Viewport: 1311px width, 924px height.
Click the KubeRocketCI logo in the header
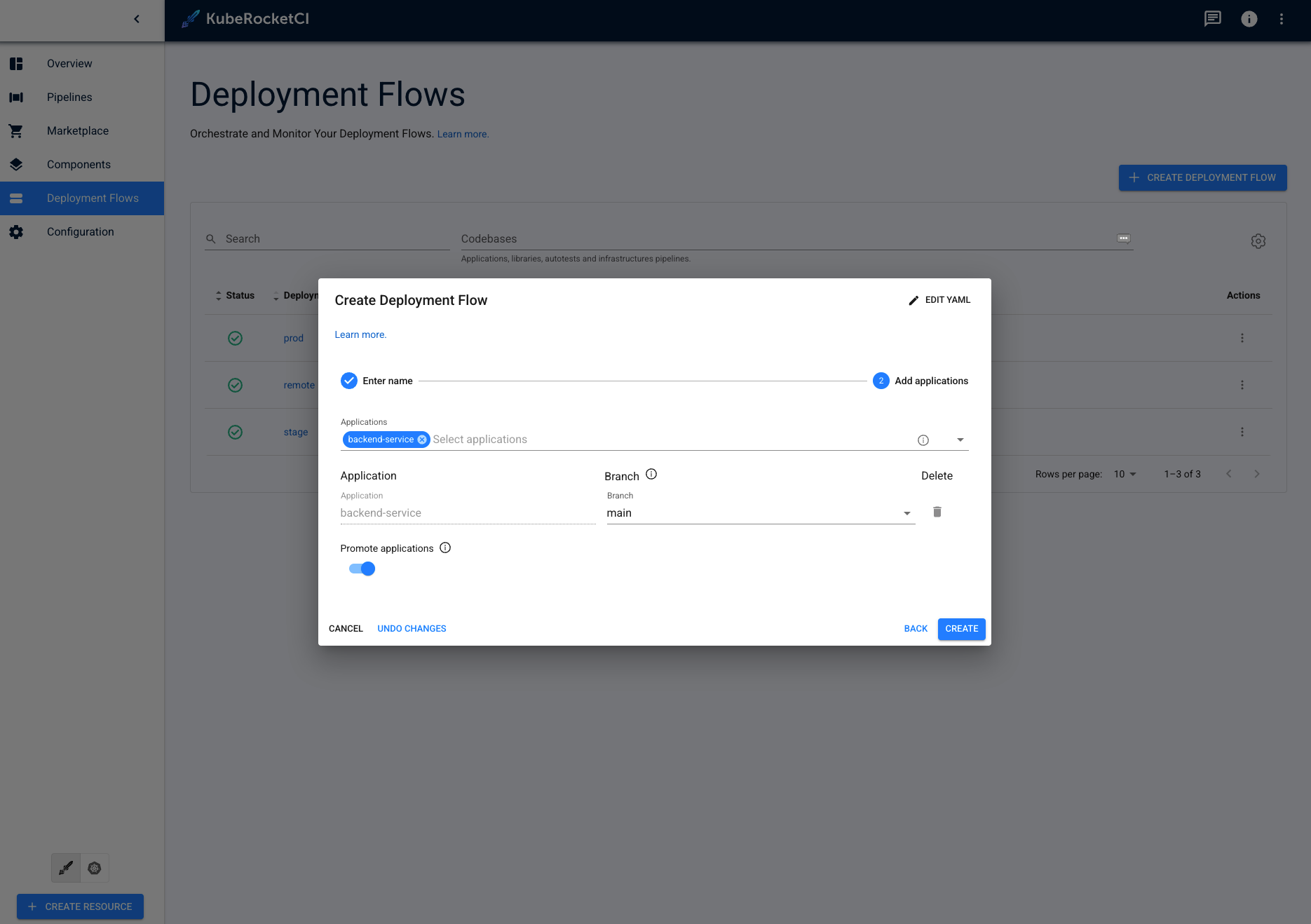tap(245, 19)
